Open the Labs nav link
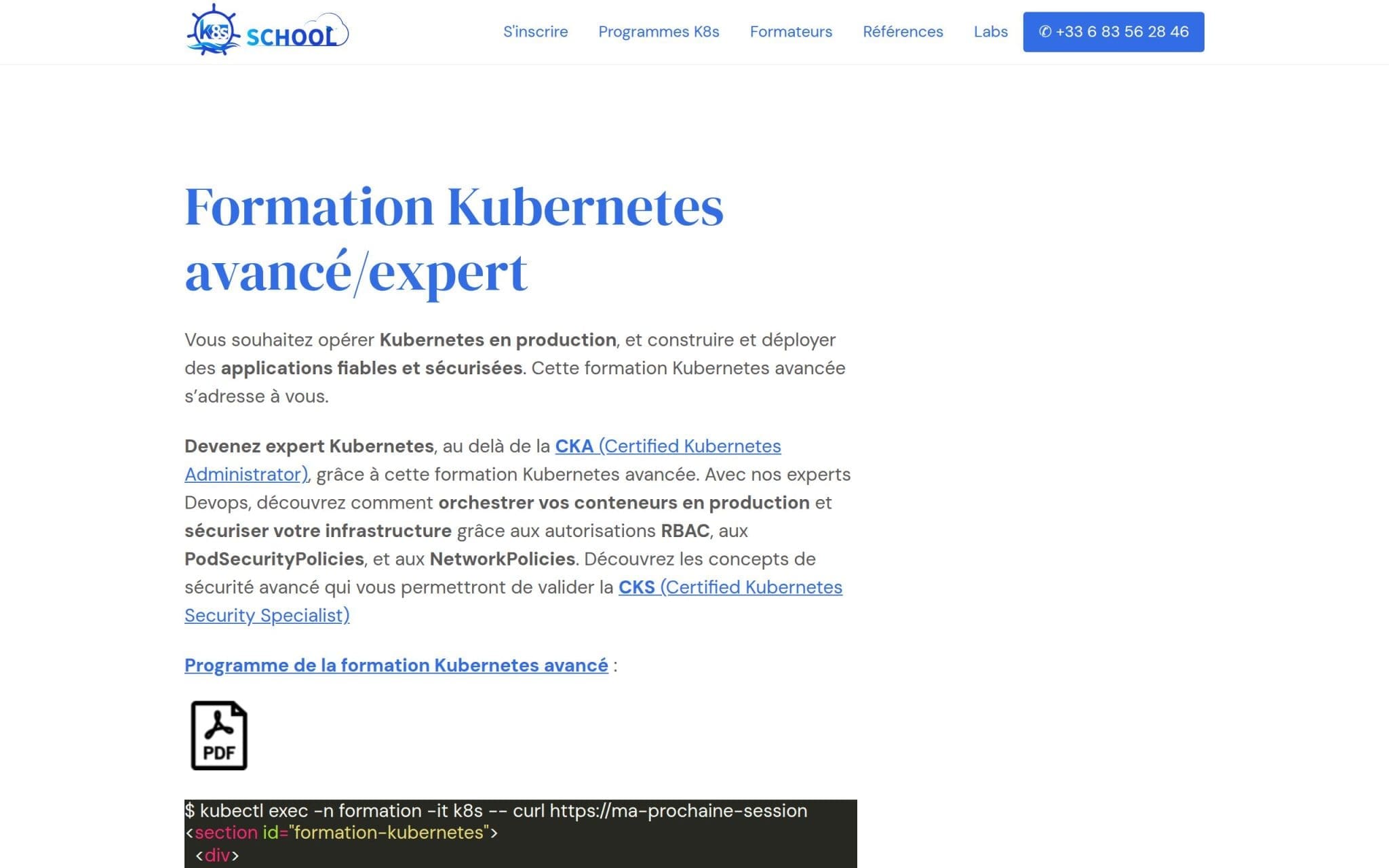Screen dimensions: 1389x868 pyautogui.click(x=991, y=32)
